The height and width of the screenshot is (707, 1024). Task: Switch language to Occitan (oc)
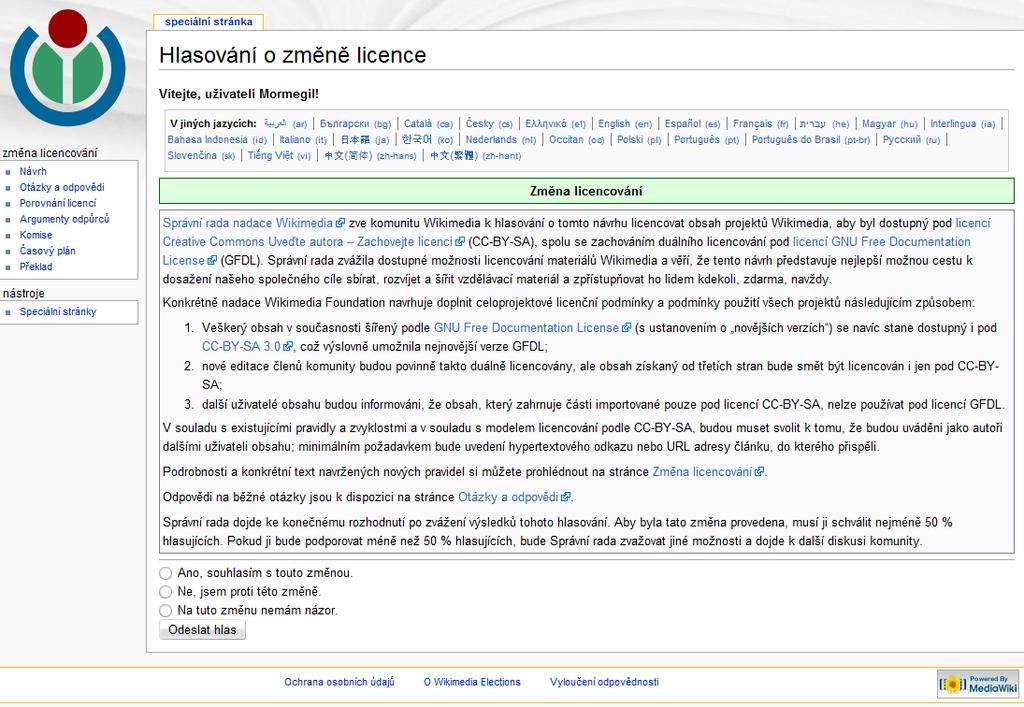(x=577, y=140)
